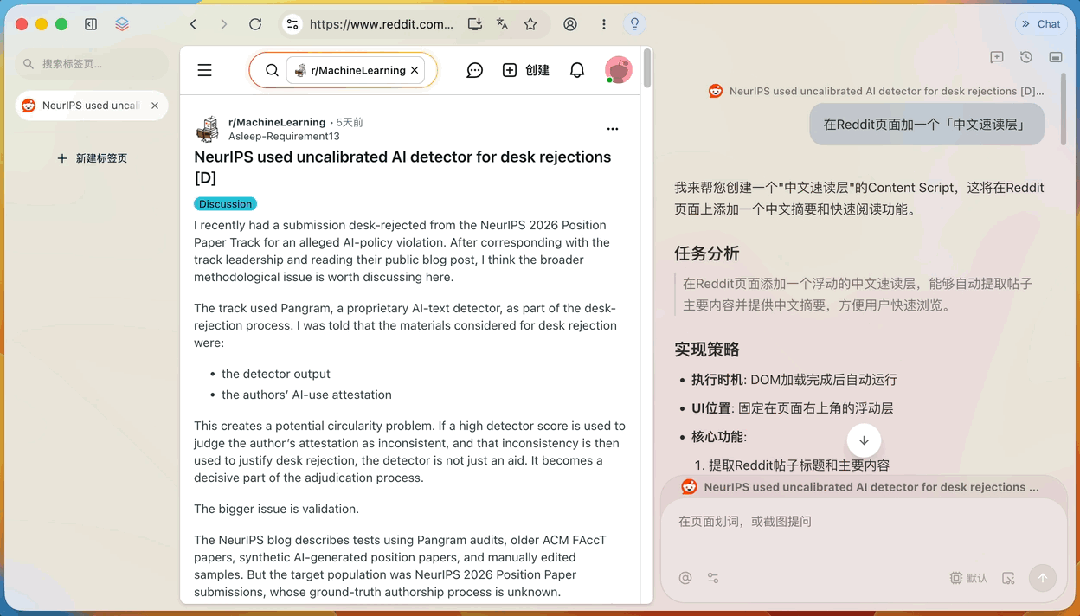This screenshot has width=1080, height=616.
Task: Open chat history clock icon
Action: click(x=1026, y=57)
